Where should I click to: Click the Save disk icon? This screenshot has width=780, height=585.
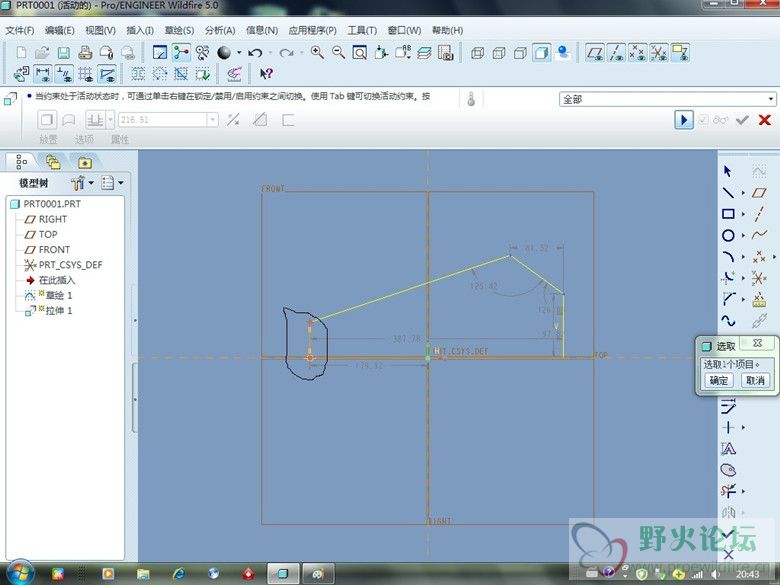pos(64,53)
